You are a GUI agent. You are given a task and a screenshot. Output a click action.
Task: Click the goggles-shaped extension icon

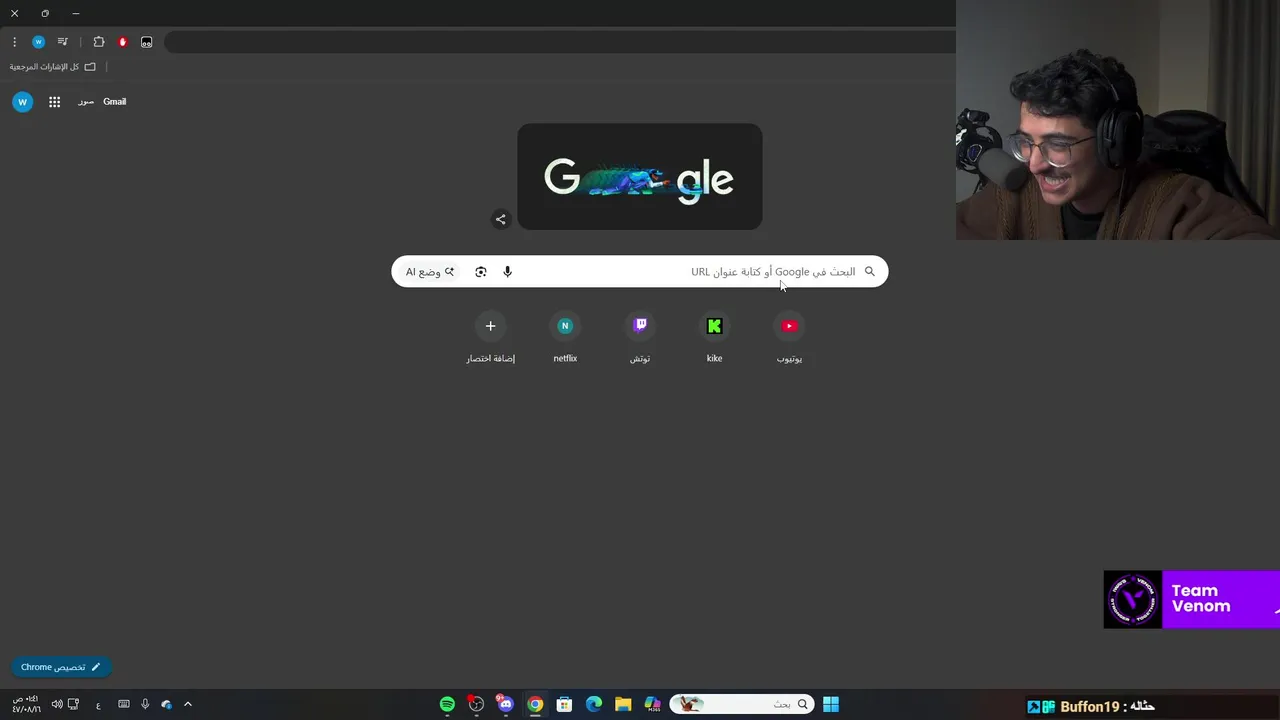click(x=147, y=42)
